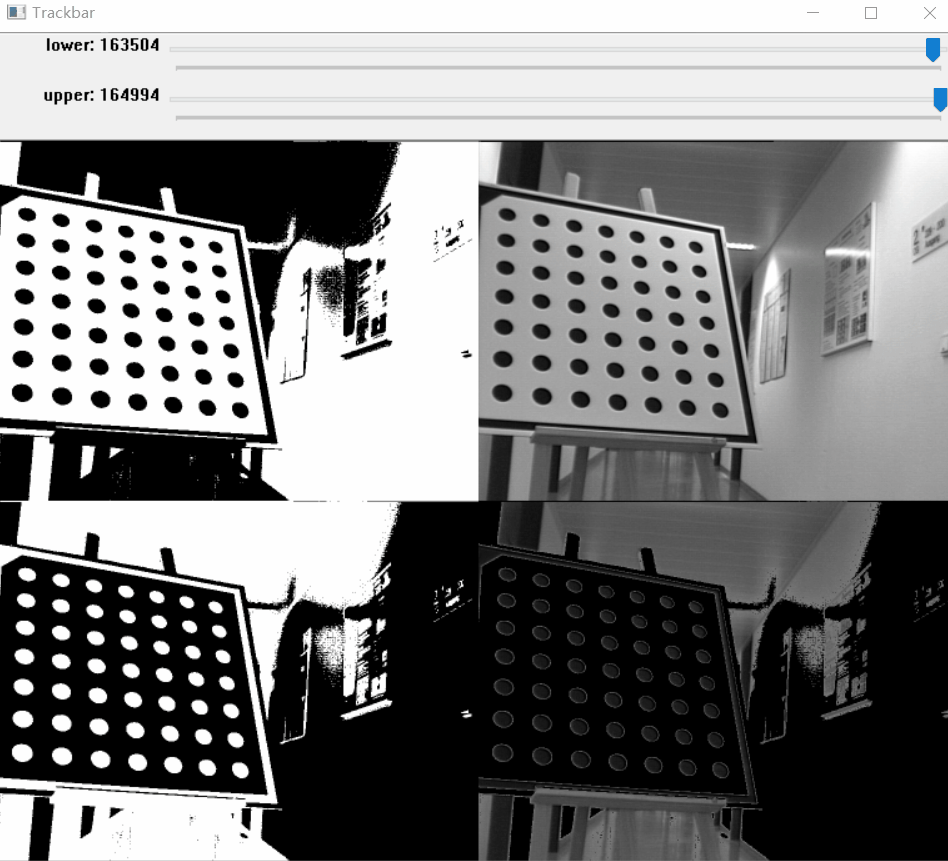Click the left end of lower slider track

coord(180,48)
